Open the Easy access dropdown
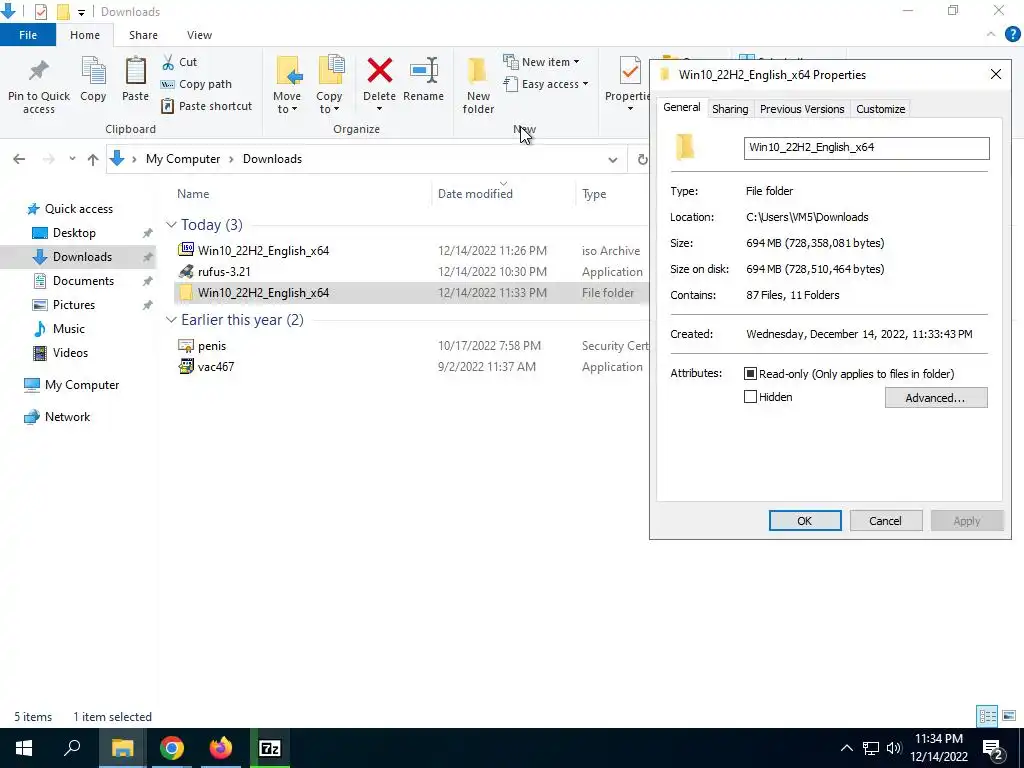The image size is (1024, 768). (546, 84)
